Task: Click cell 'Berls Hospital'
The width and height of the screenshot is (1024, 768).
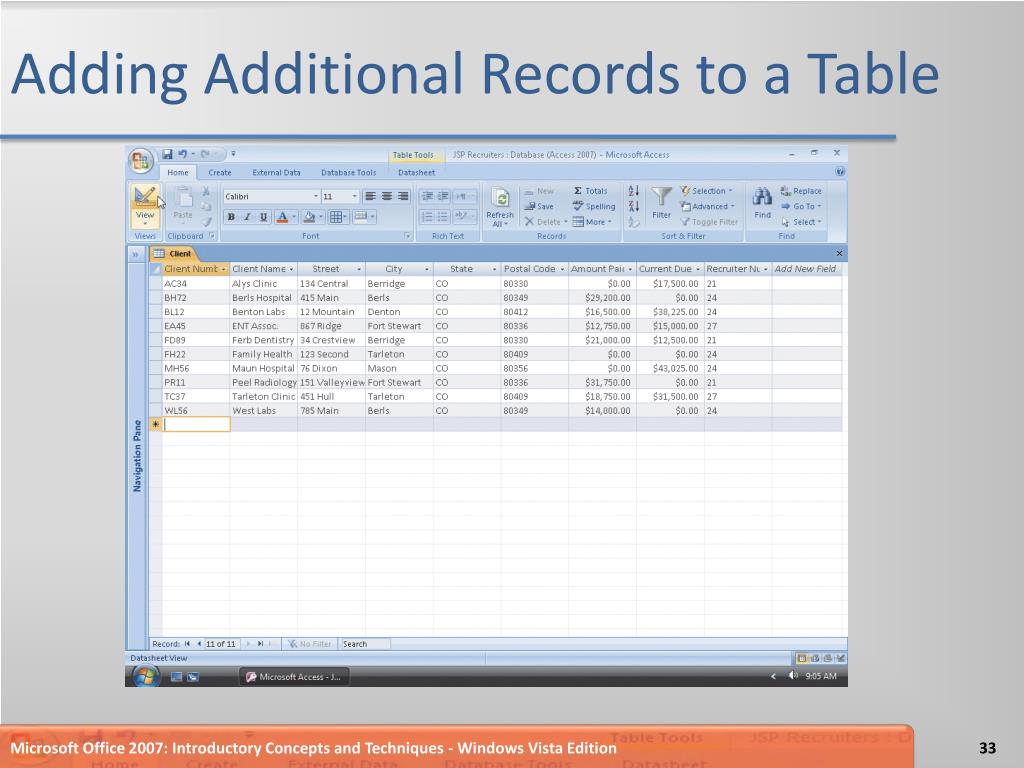Action: coord(262,298)
